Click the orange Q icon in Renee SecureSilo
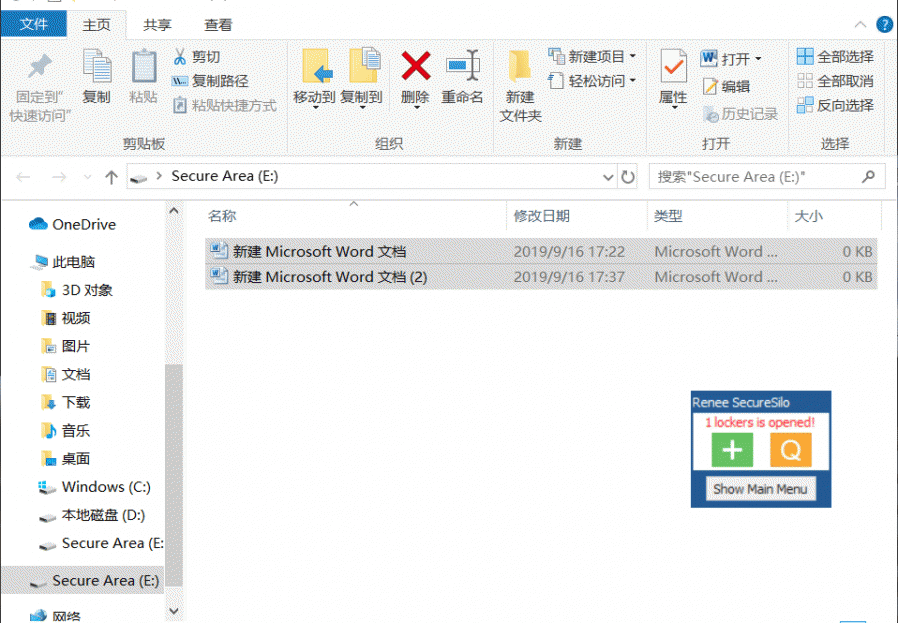 point(790,451)
